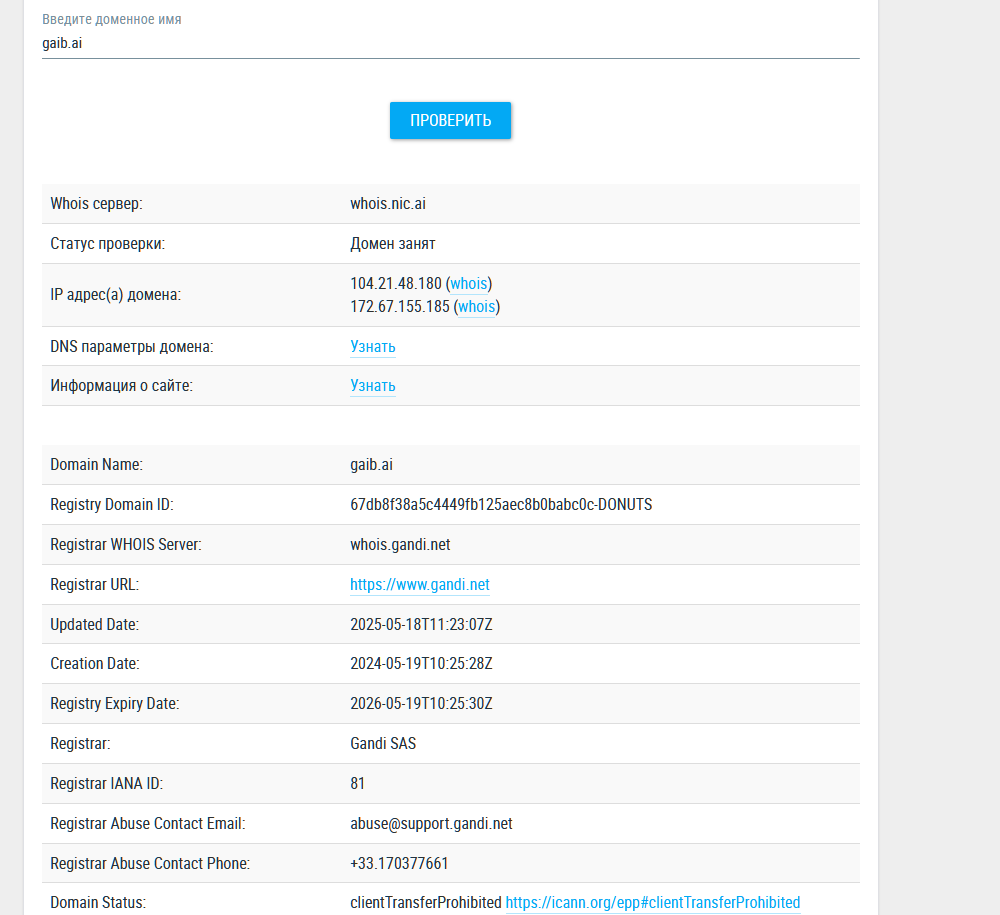Click Узнать next to DNS параметры домена
The image size is (1000, 915).
tap(372, 347)
